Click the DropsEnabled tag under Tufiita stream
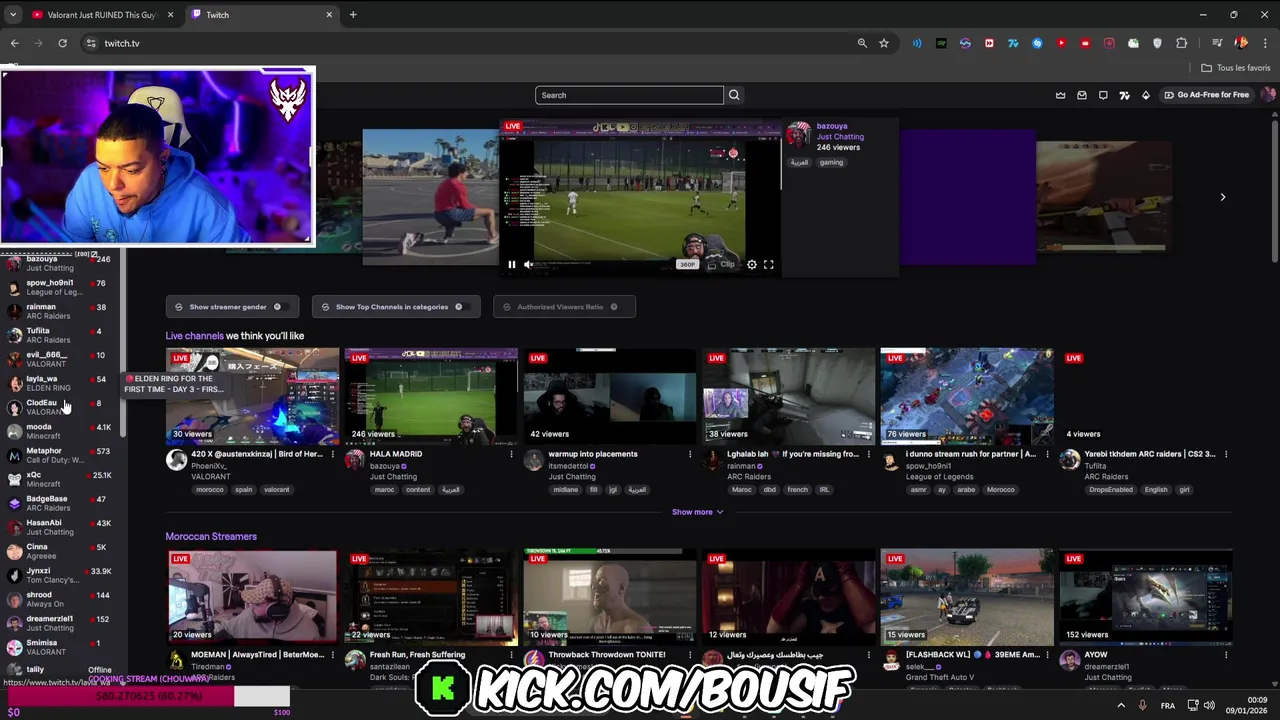This screenshot has width=1280, height=720. (x=1111, y=490)
